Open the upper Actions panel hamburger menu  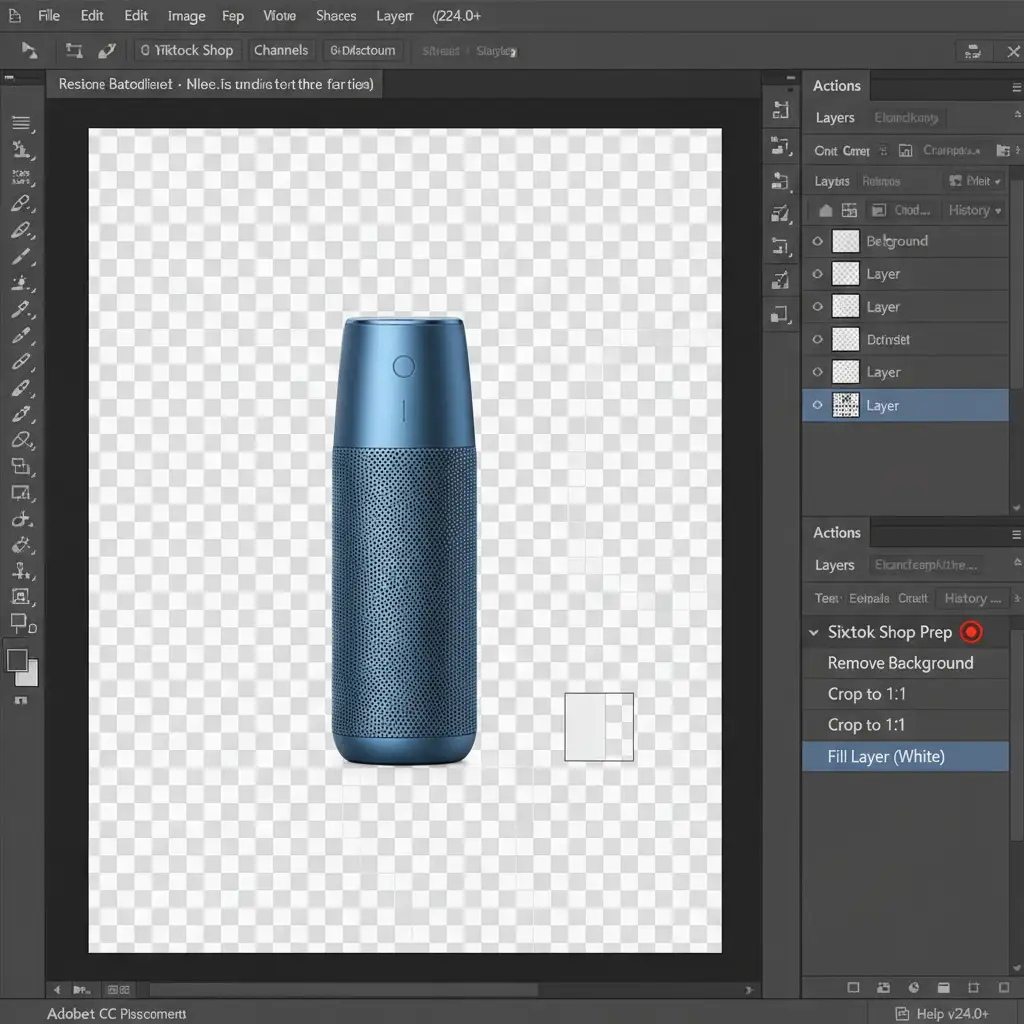point(1016,87)
